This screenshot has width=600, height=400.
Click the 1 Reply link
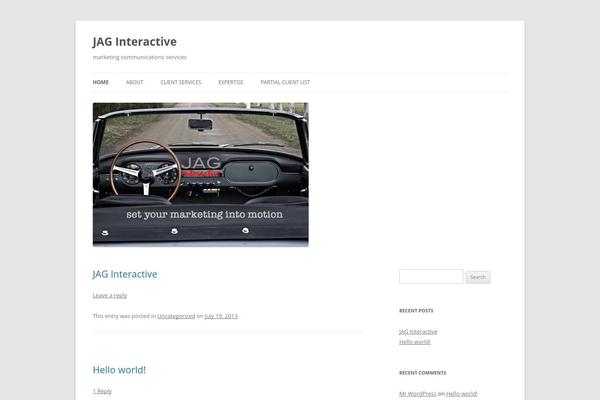coord(102,391)
